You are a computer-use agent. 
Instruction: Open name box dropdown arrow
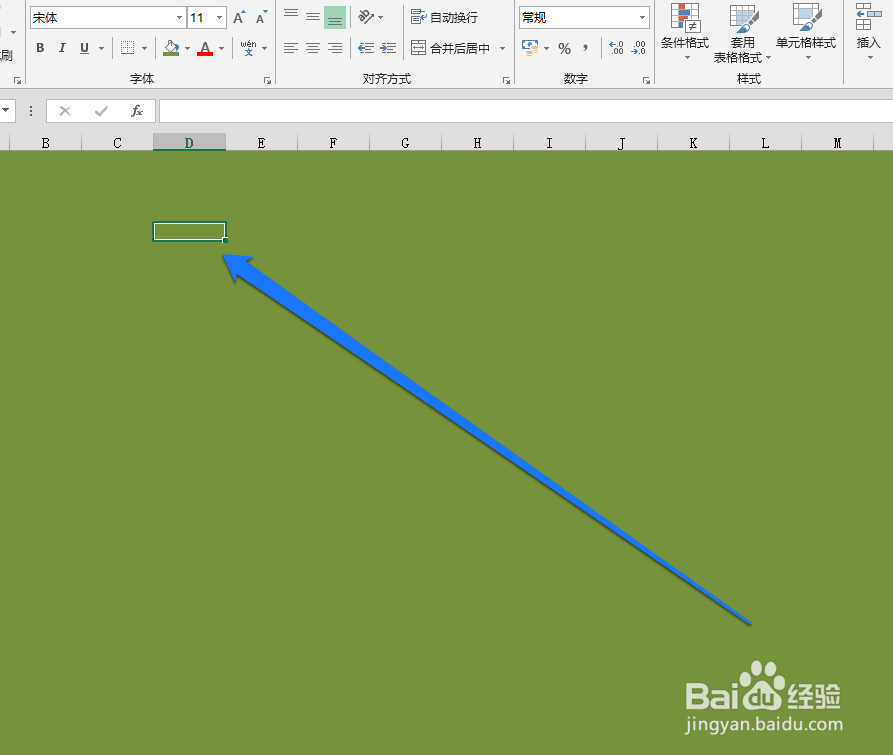(x=7, y=111)
